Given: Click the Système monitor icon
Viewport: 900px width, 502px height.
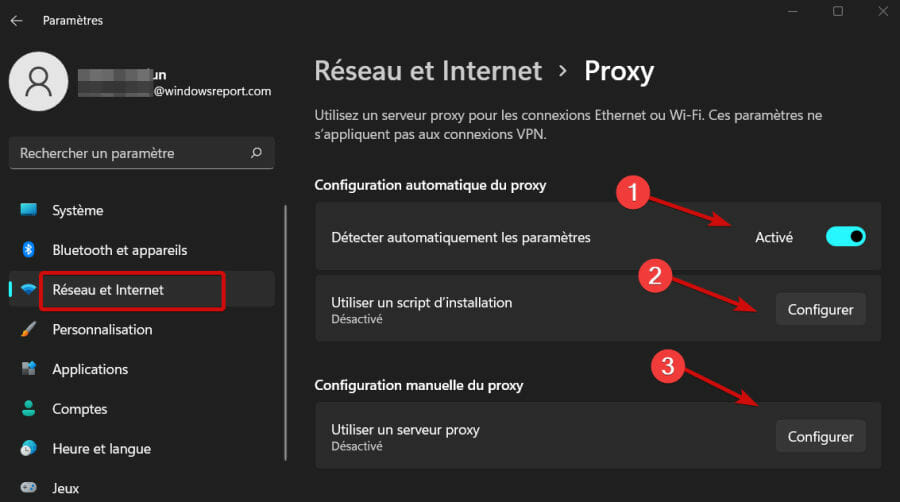Looking at the screenshot, I should coord(28,209).
